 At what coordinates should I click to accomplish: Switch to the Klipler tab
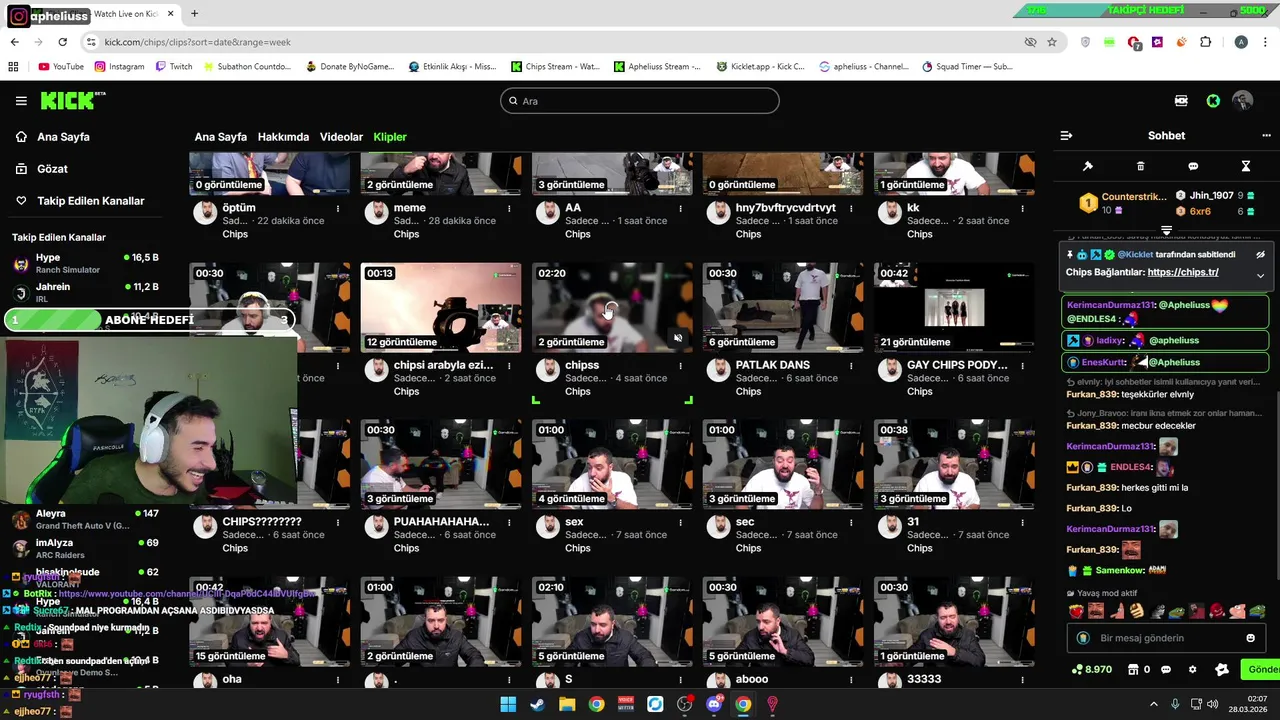pyautogui.click(x=390, y=137)
